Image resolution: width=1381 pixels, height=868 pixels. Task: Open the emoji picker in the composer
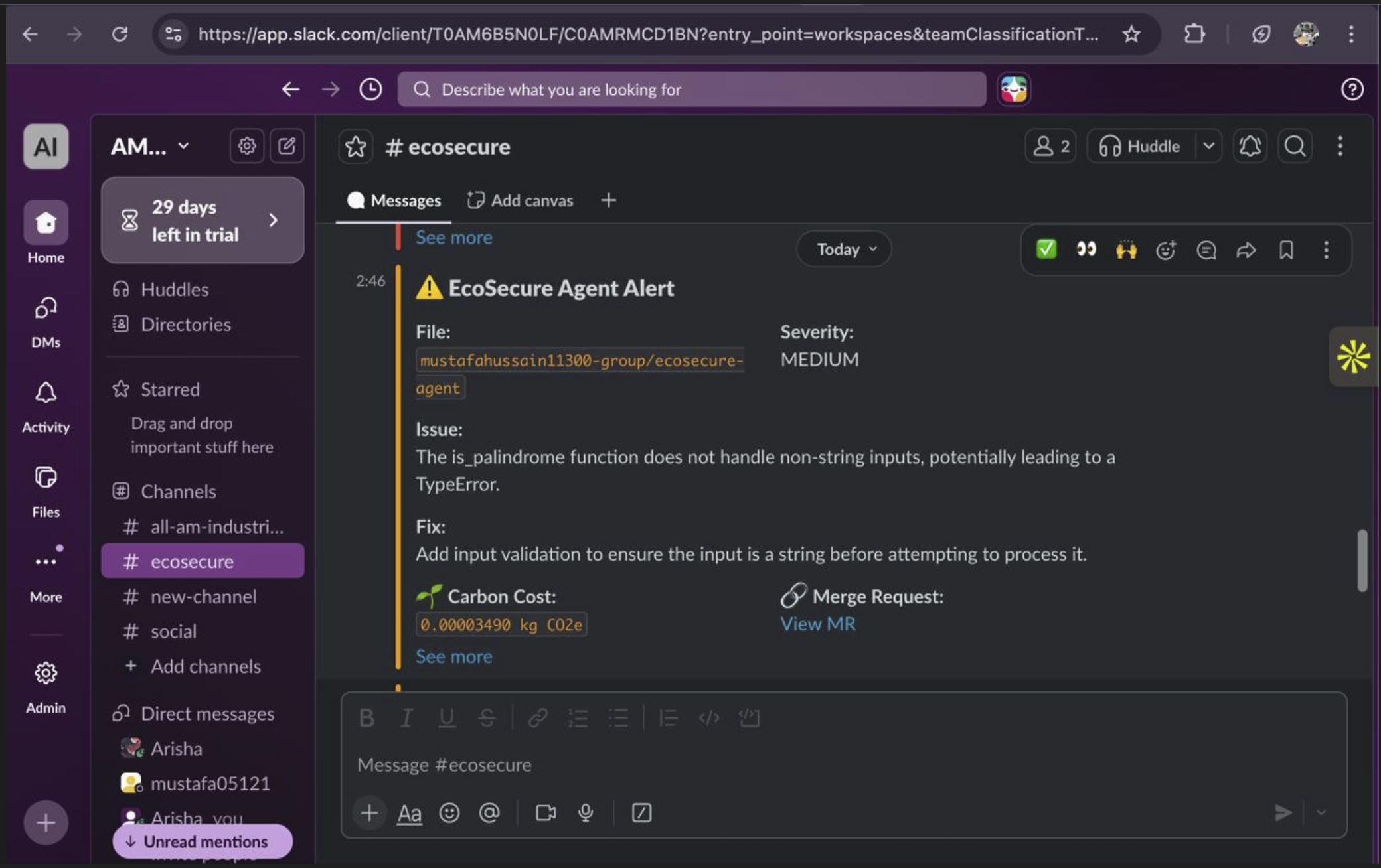(x=449, y=813)
